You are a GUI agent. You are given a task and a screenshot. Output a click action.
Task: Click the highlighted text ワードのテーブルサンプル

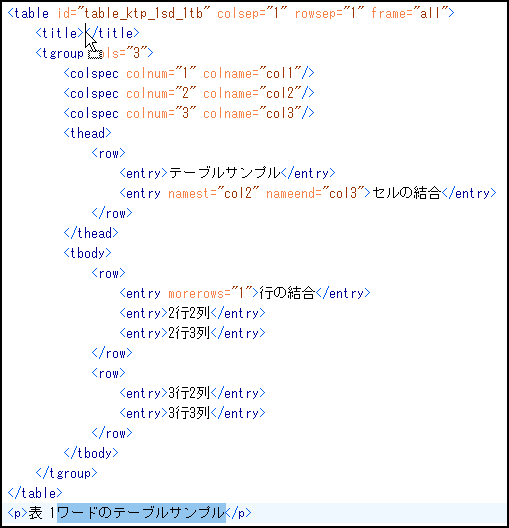[141, 513]
